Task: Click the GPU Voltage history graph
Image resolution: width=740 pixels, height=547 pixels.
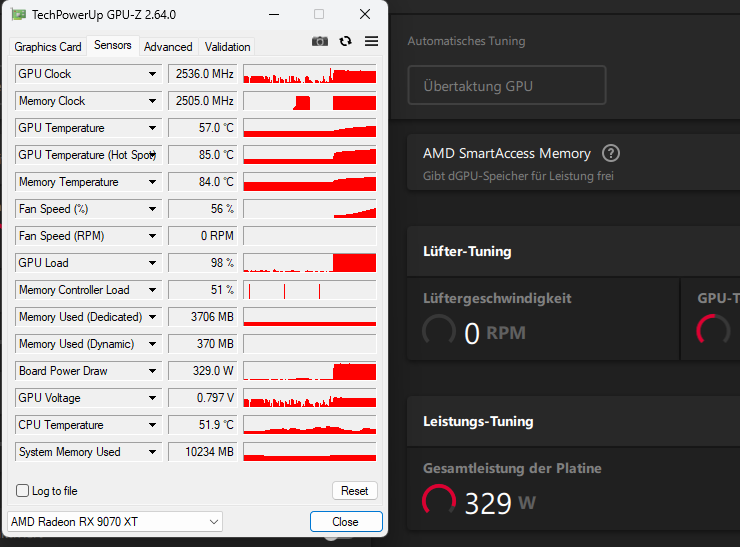Action: coord(310,398)
